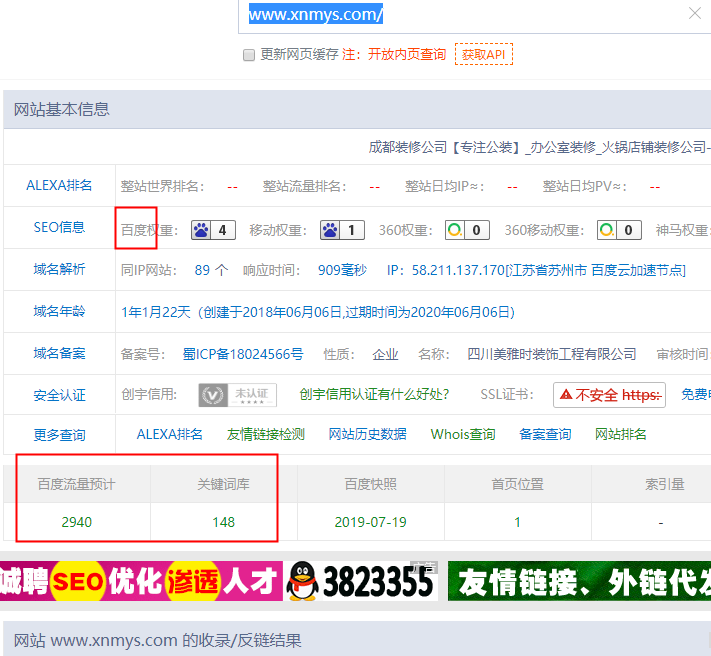Click the Whois查询 link
The width and height of the screenshot is (711, 656).
pyautogui.click(x=463, y=434)
